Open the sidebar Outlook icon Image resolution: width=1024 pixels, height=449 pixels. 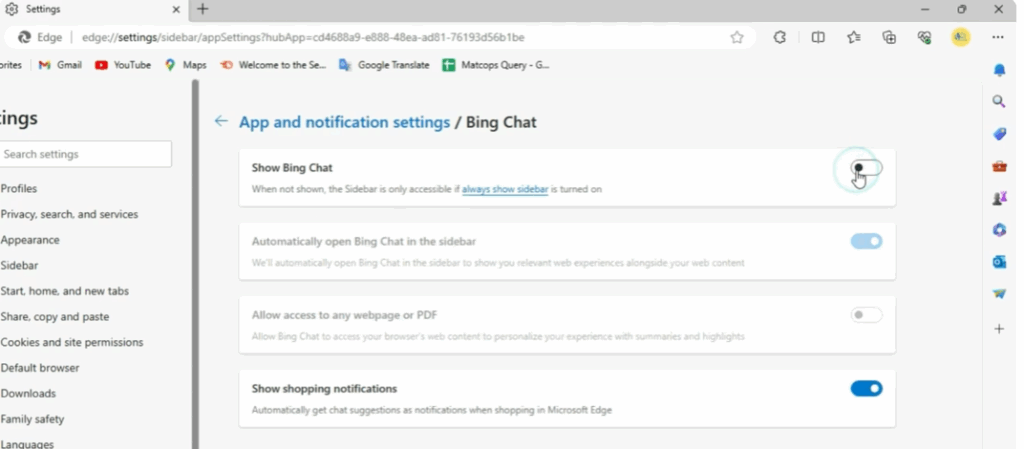pos(999,262)
